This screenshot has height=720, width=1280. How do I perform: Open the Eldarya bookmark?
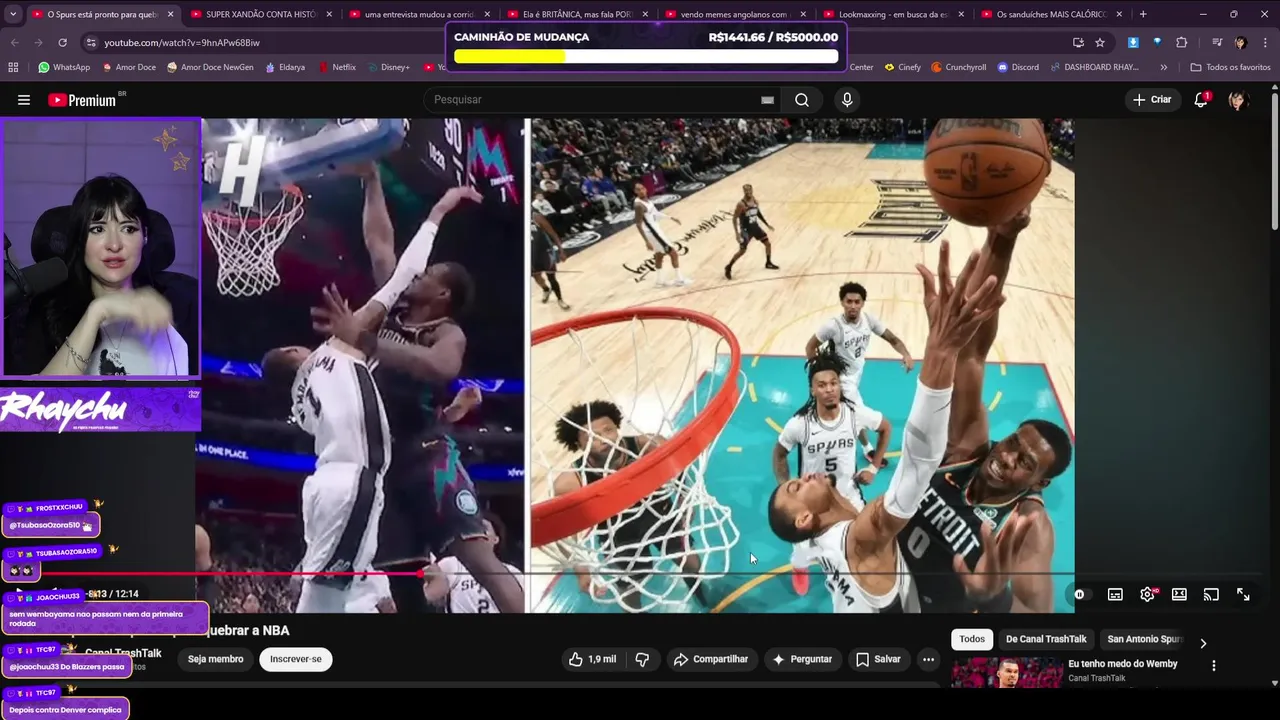[285, 67]
